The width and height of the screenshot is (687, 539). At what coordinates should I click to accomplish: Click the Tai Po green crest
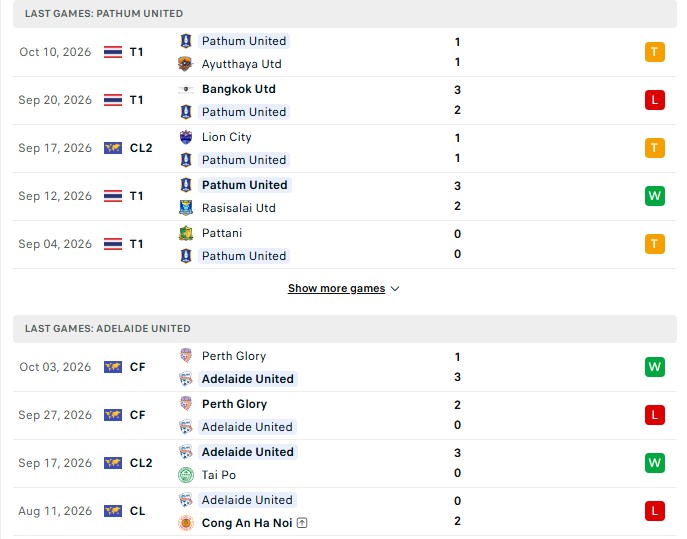click(x=186, y=475)
